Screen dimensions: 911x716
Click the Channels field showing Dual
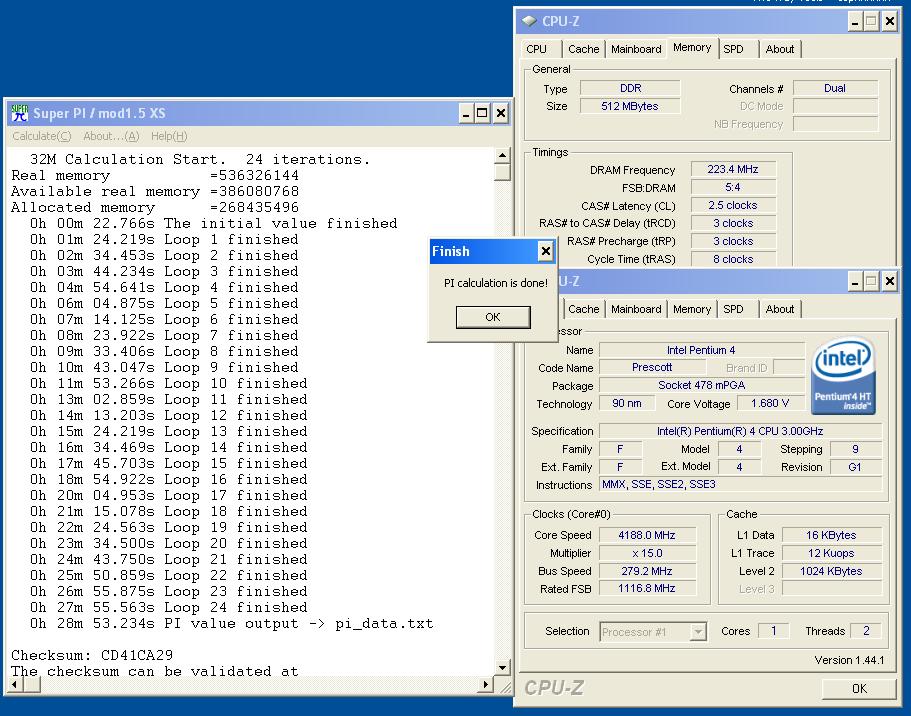pyautogui.click(x=835, y=88)
